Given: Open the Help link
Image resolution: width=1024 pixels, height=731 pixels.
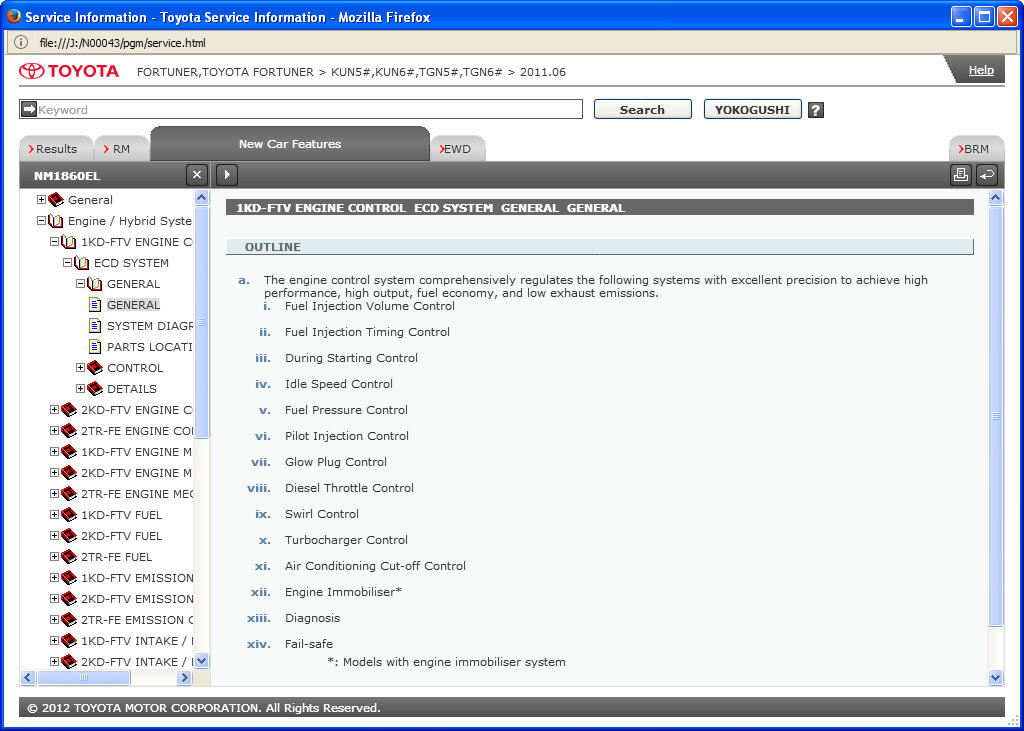Looking at the screenshot, I should pyautogui.click(x=981, y=70).
